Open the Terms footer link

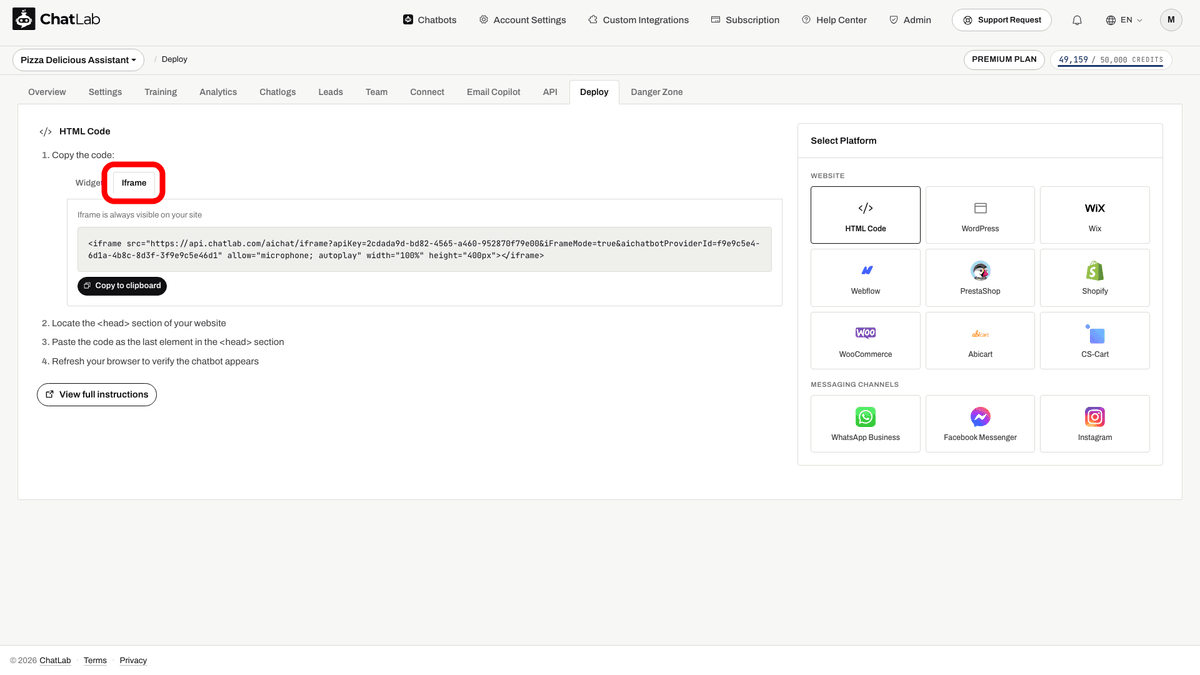(95, 660)
